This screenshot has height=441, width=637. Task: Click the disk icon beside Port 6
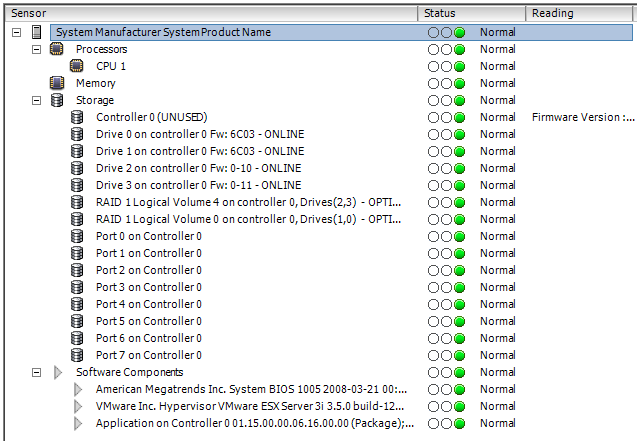77,338
